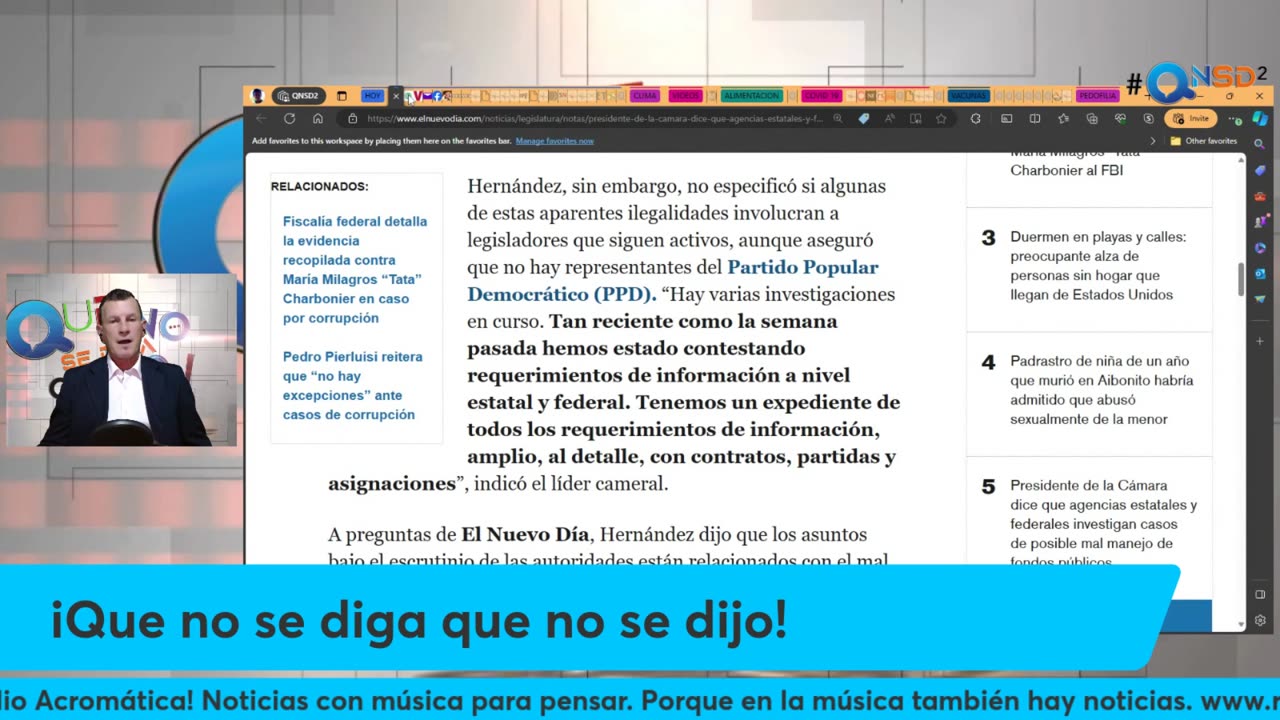Select the HOY tab group
Image resolution: width=1280 pixels, height=720 pixels.
click(x=372, y=96)
